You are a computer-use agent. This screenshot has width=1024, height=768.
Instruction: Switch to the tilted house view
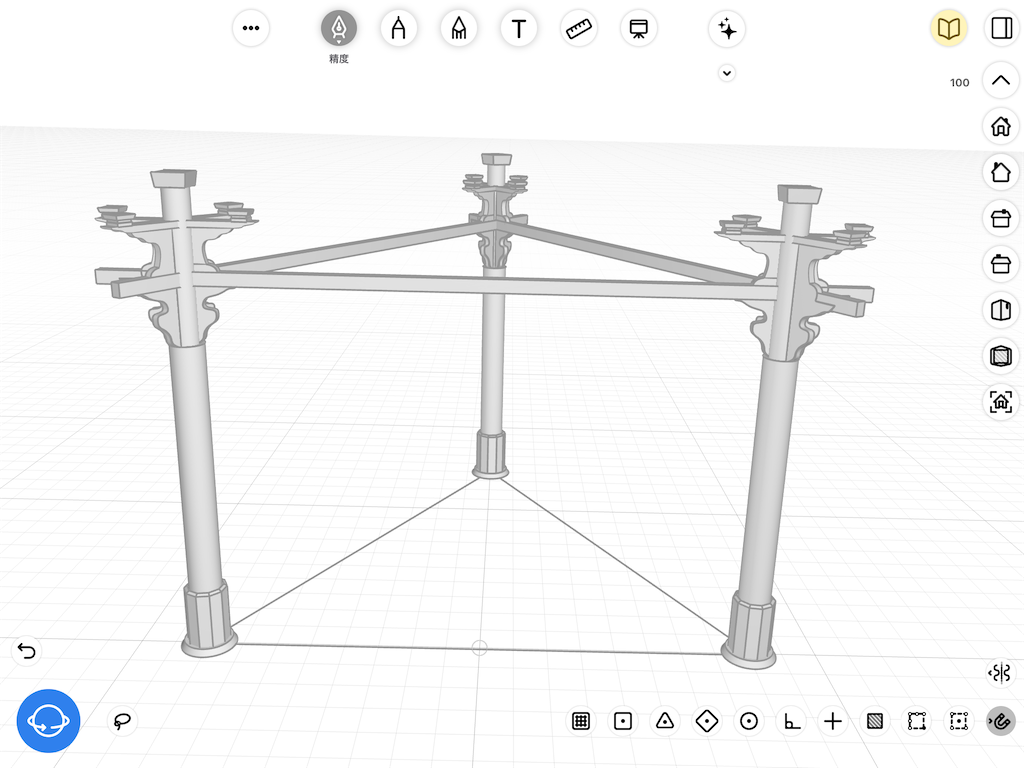point(1000,172)
